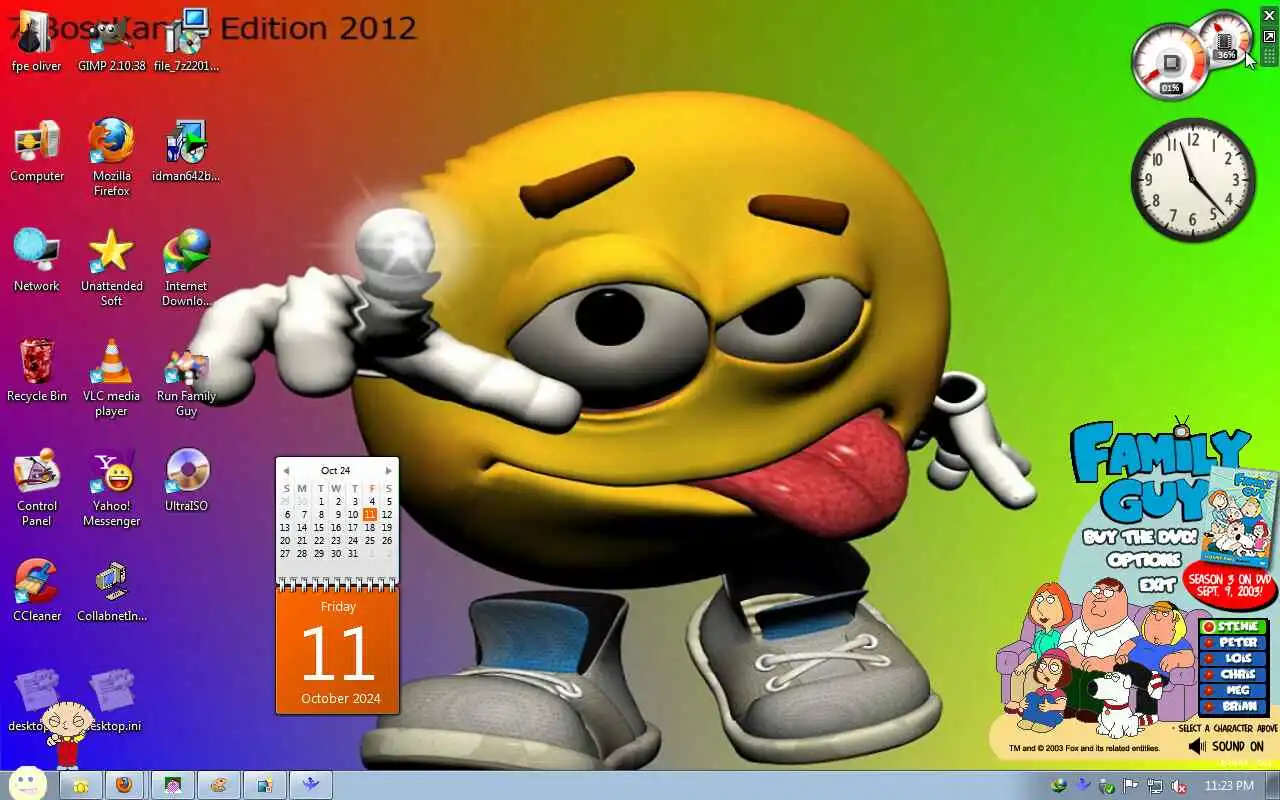Click the Stewie character on the desktop

[65, 733]
